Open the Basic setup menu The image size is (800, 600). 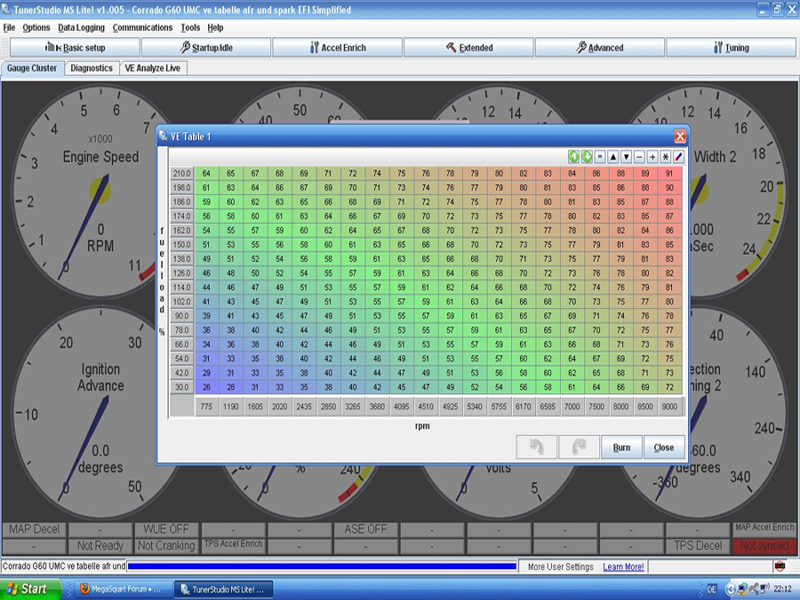coord(75,47)
